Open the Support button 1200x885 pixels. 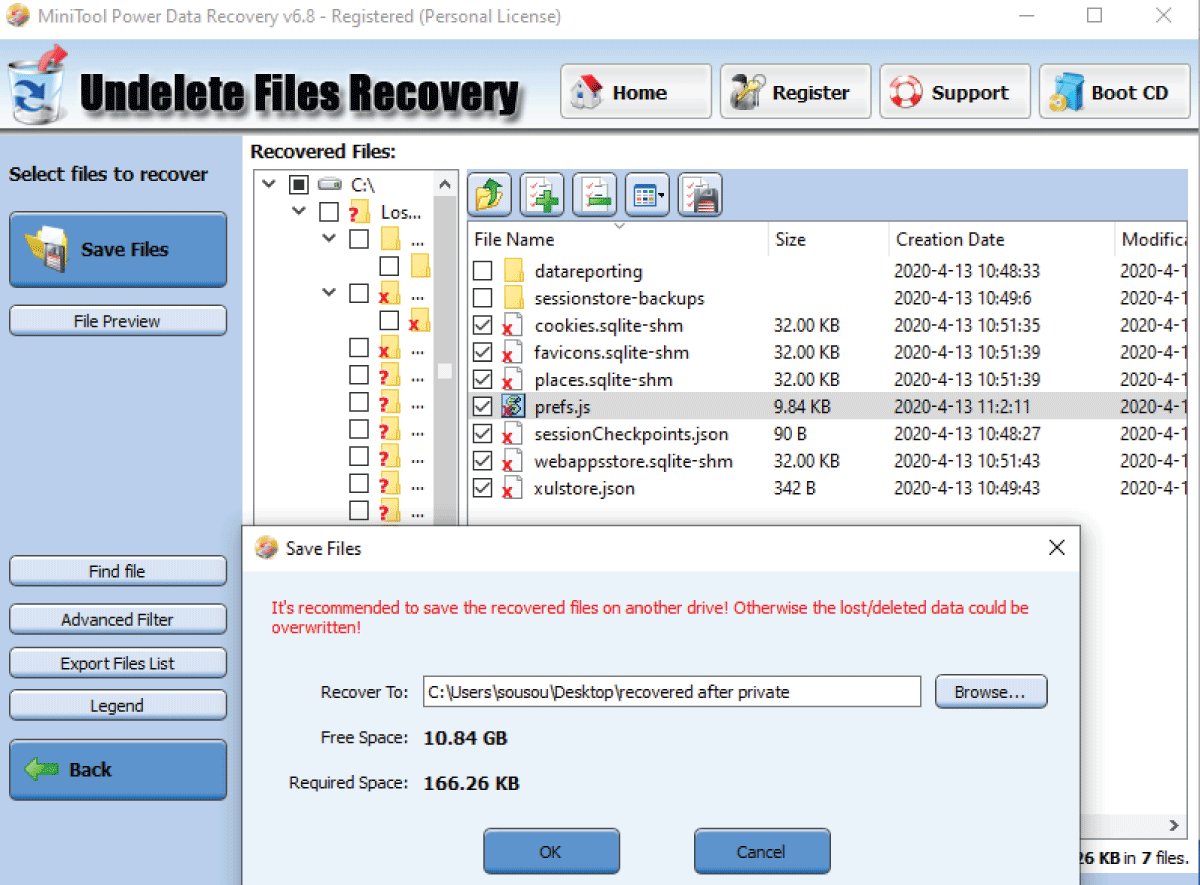[955, 92]
